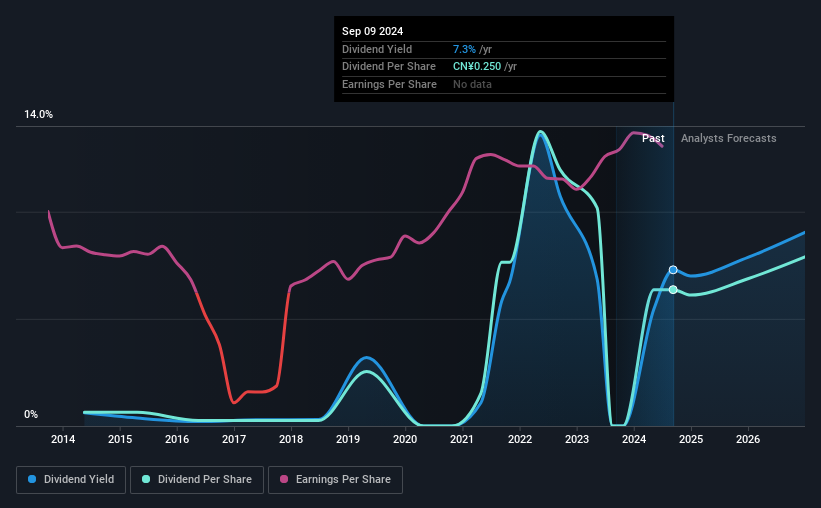The height and width of the screenshot is (508, 821).
Task: Click the 2026 x-axis year label
Action: 748,439
